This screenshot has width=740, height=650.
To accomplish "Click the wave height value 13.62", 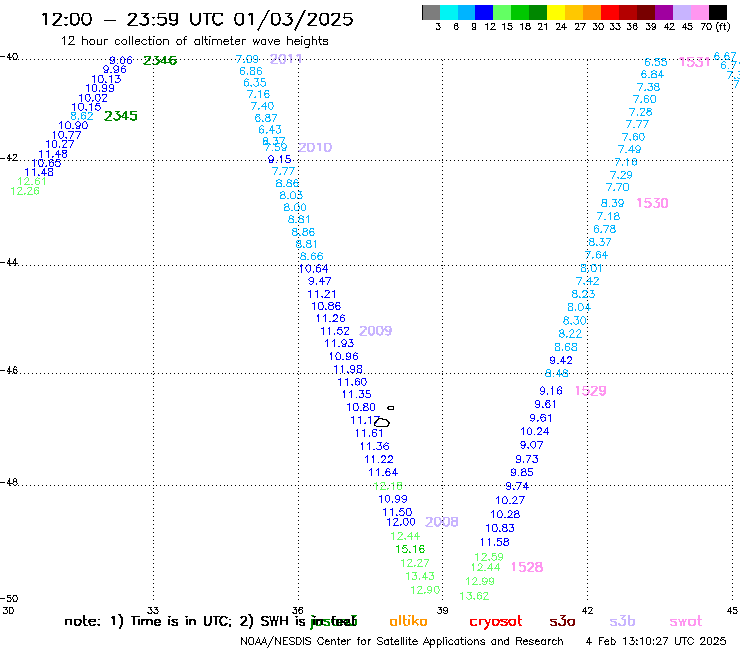I will coord(474,596).
